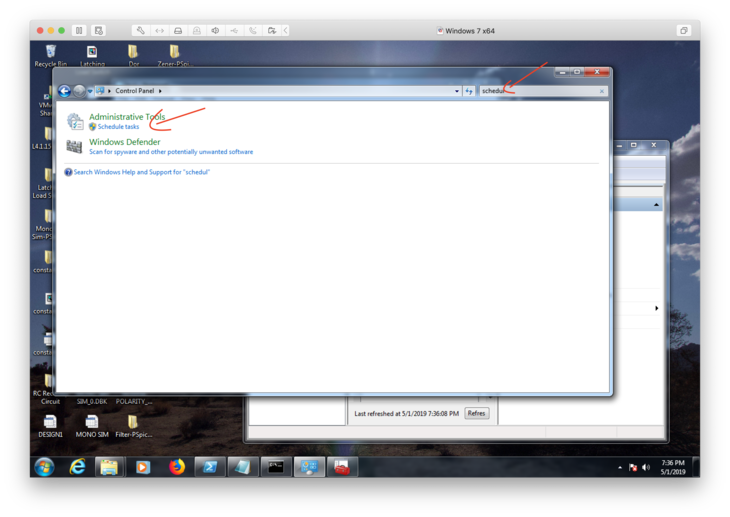Click the Windows Defender castle wall icon

coord(74,147)
